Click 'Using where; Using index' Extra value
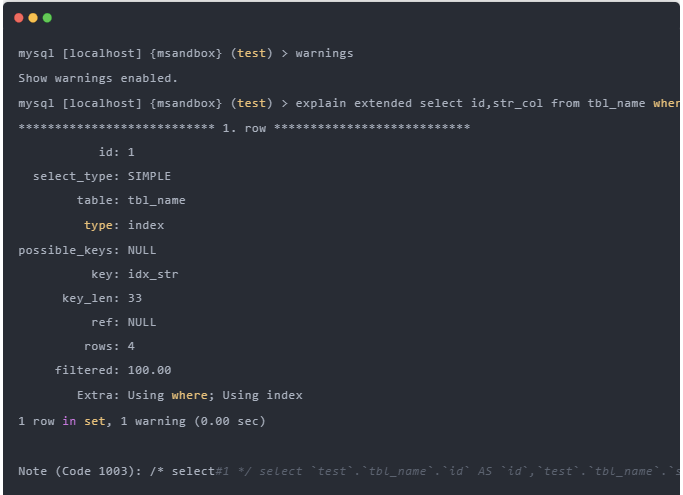The image size is (683, 495). pyautogui.click(x=215, y=395)
